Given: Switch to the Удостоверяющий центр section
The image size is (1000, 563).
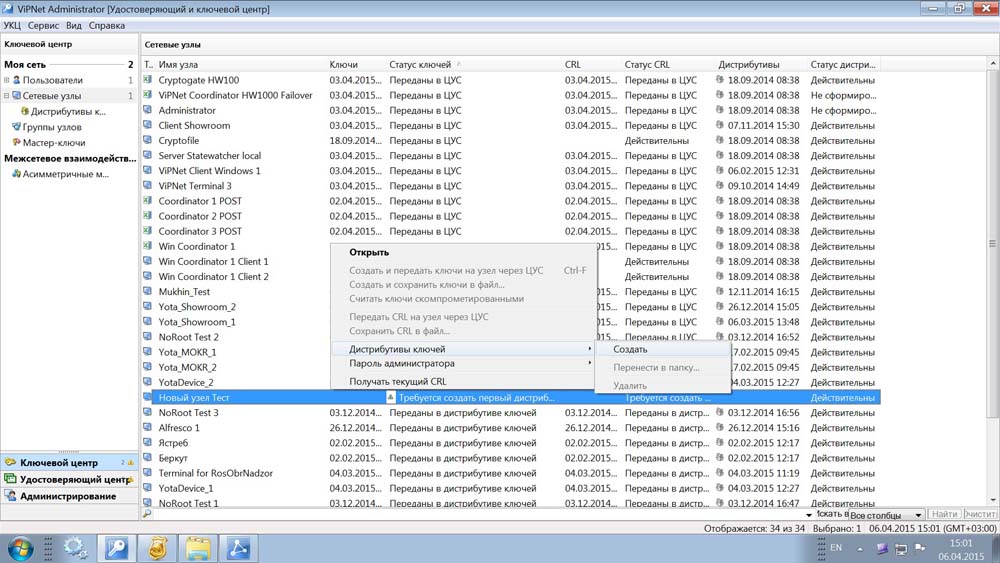Looking at the screenshot, I should click(x=69, y=479).
